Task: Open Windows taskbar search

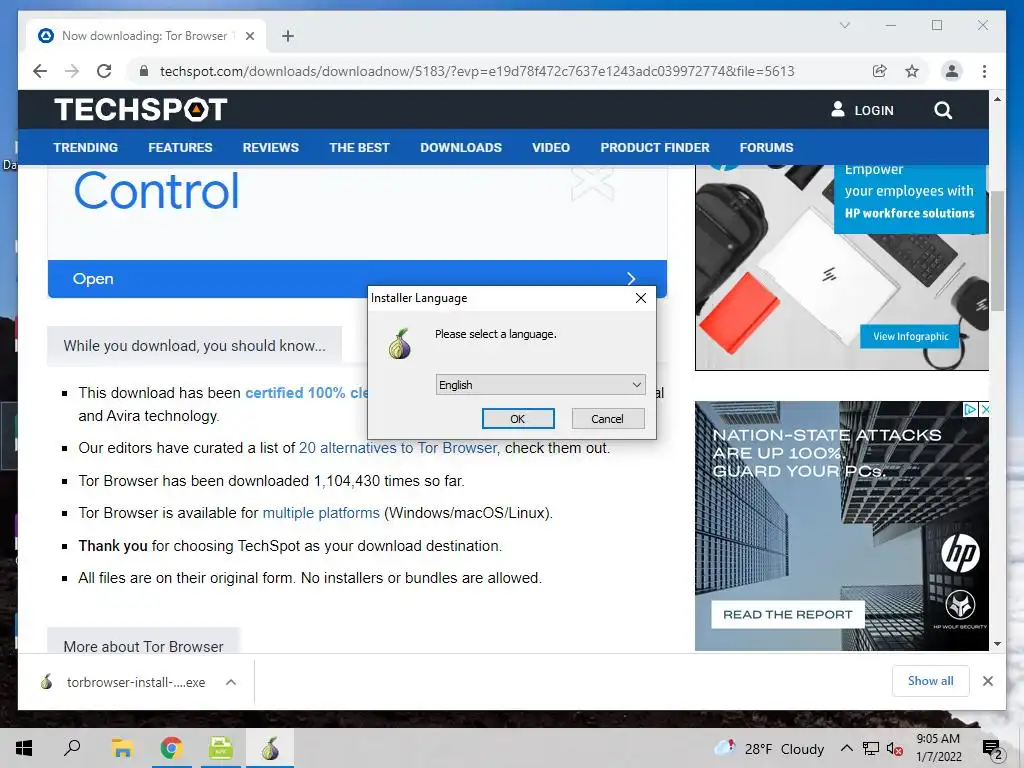Action: tap(72, 748)
